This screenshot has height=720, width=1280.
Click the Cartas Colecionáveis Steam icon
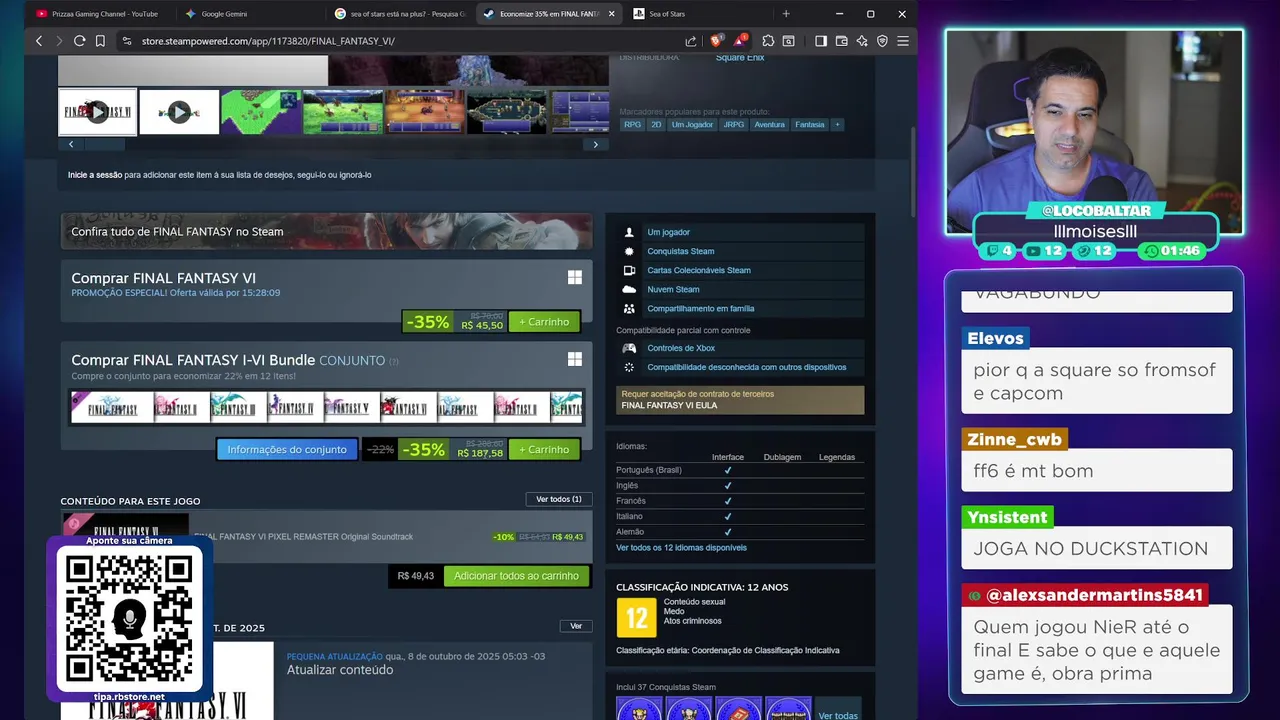pos(629,270)
